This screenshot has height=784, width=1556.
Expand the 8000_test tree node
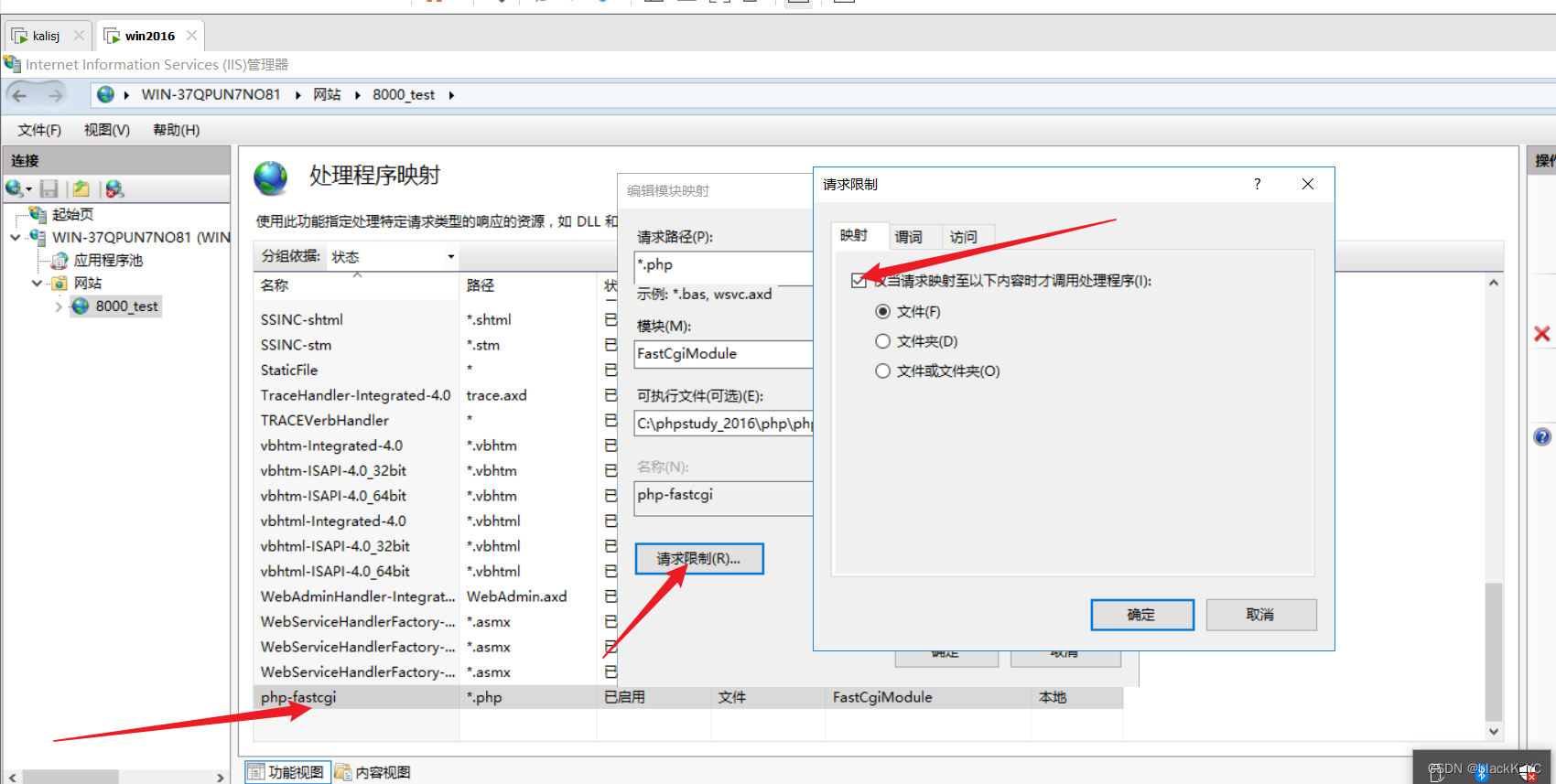(x=59, y=306)
